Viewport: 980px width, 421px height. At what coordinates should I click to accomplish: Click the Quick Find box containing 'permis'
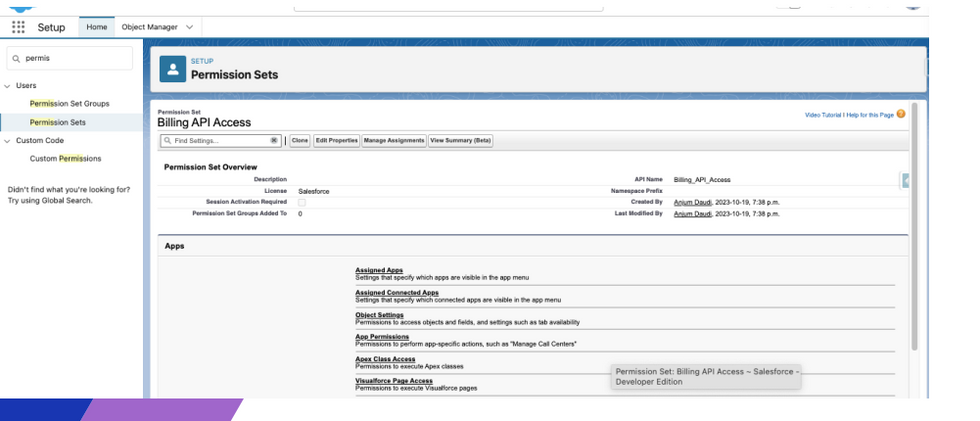[69, 58]
